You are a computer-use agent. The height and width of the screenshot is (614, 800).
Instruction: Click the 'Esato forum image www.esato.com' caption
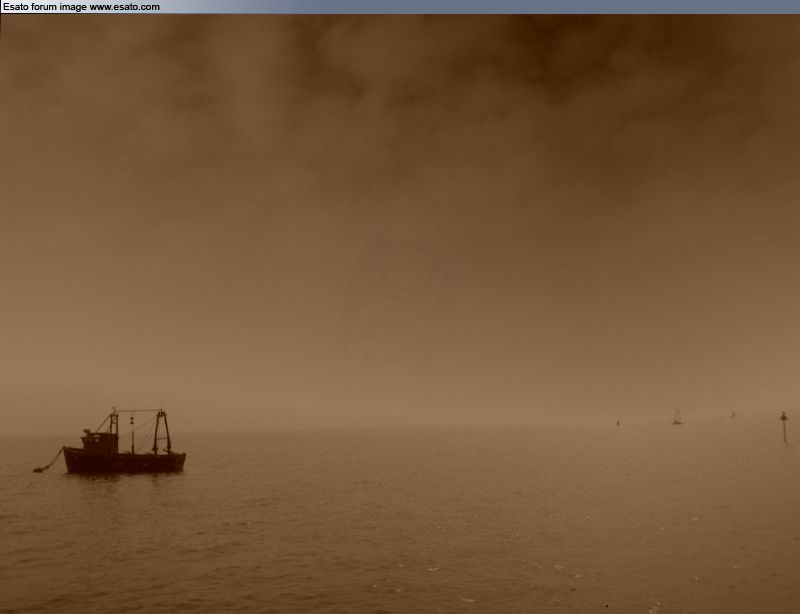[x=81, y=7]
